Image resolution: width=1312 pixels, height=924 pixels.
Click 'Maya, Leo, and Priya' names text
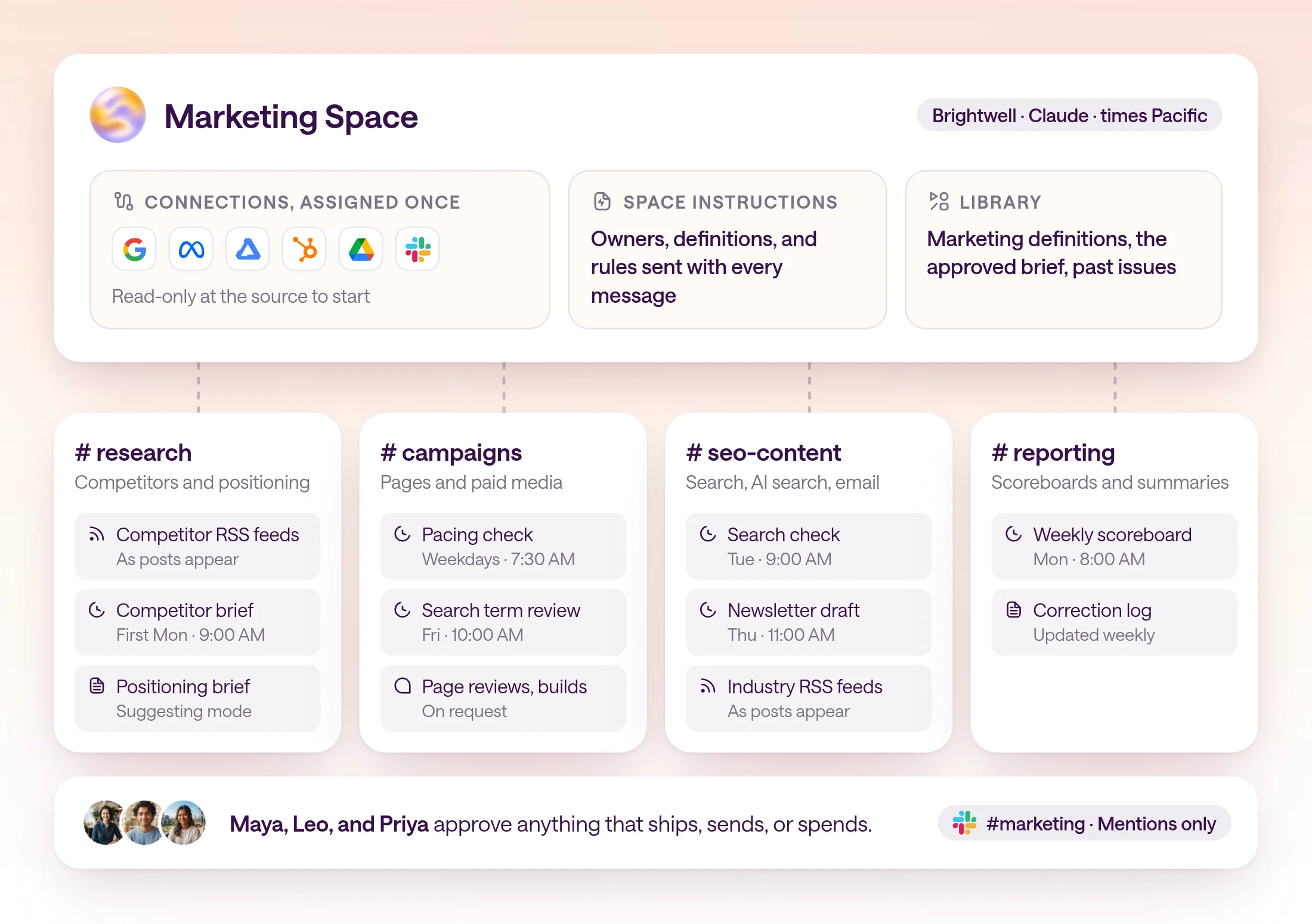(329, 824)
